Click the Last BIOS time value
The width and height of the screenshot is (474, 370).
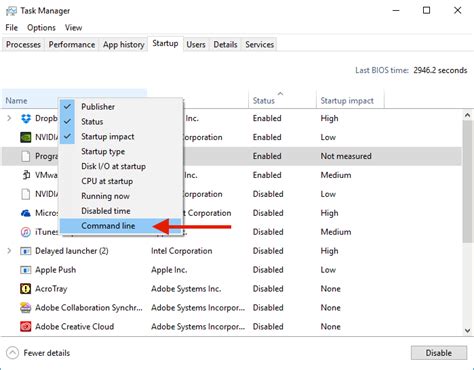[x=440, y=70]
